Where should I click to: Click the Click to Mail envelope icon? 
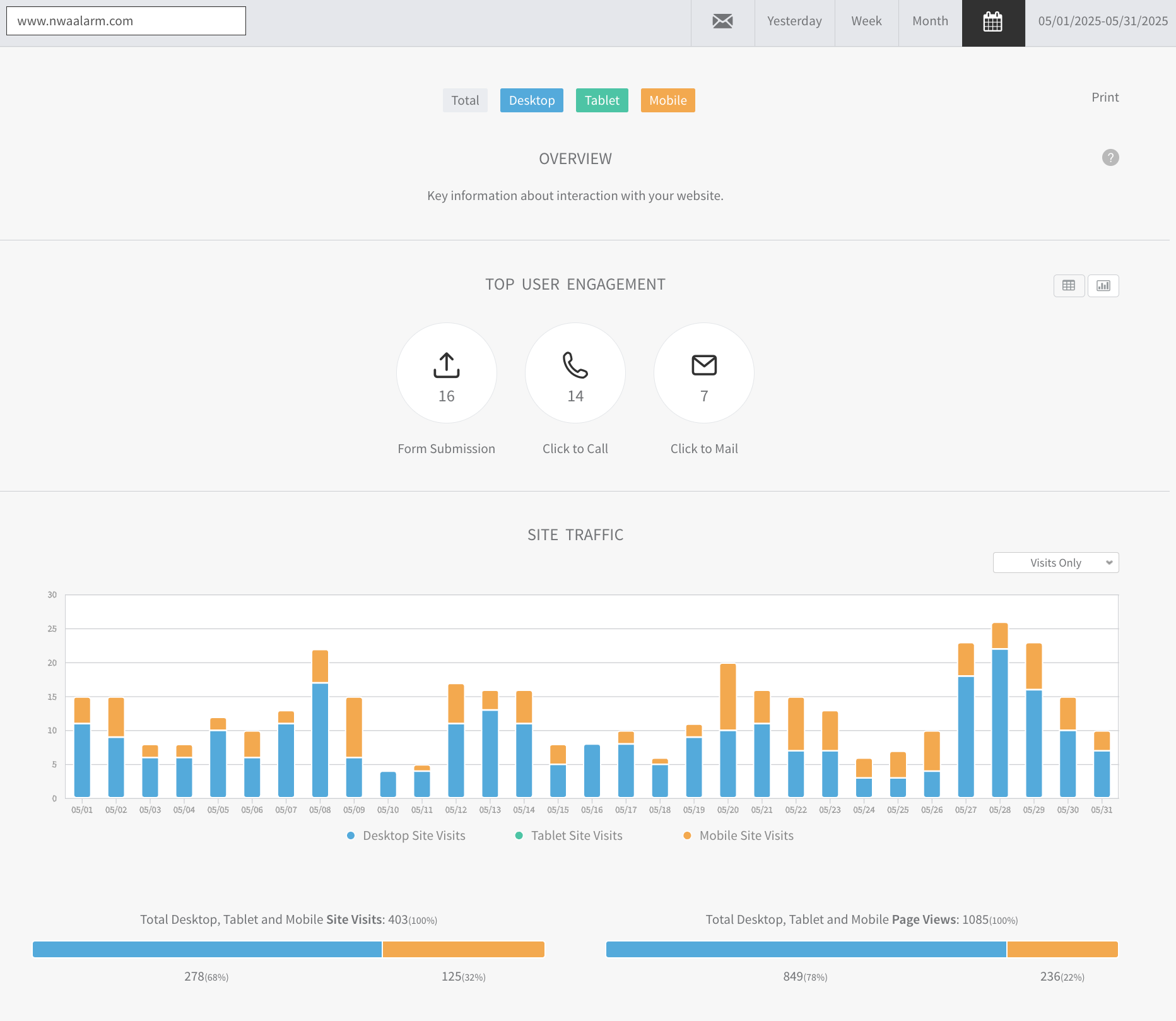704,365
